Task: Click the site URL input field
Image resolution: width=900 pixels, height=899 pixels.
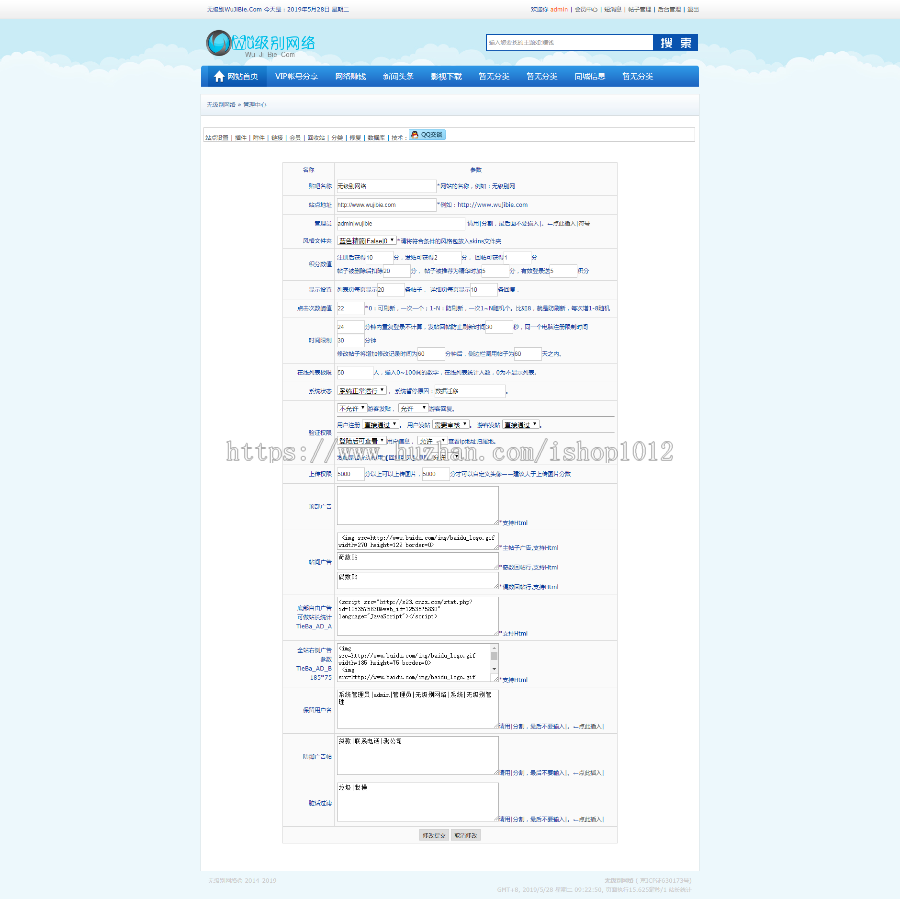Action: pos(386,205)
